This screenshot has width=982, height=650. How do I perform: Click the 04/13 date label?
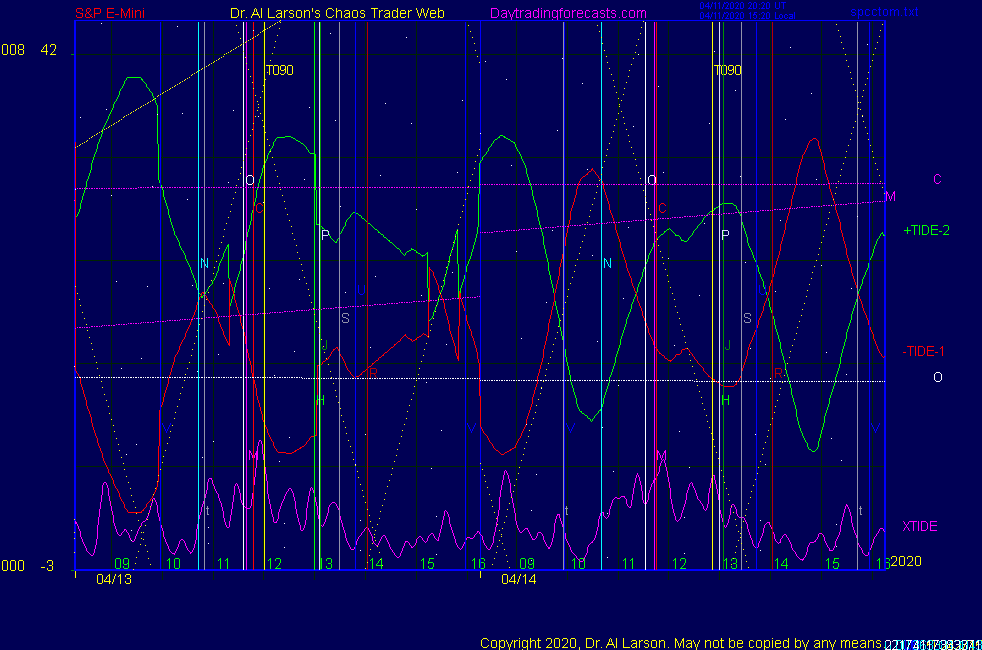(114, 579)
